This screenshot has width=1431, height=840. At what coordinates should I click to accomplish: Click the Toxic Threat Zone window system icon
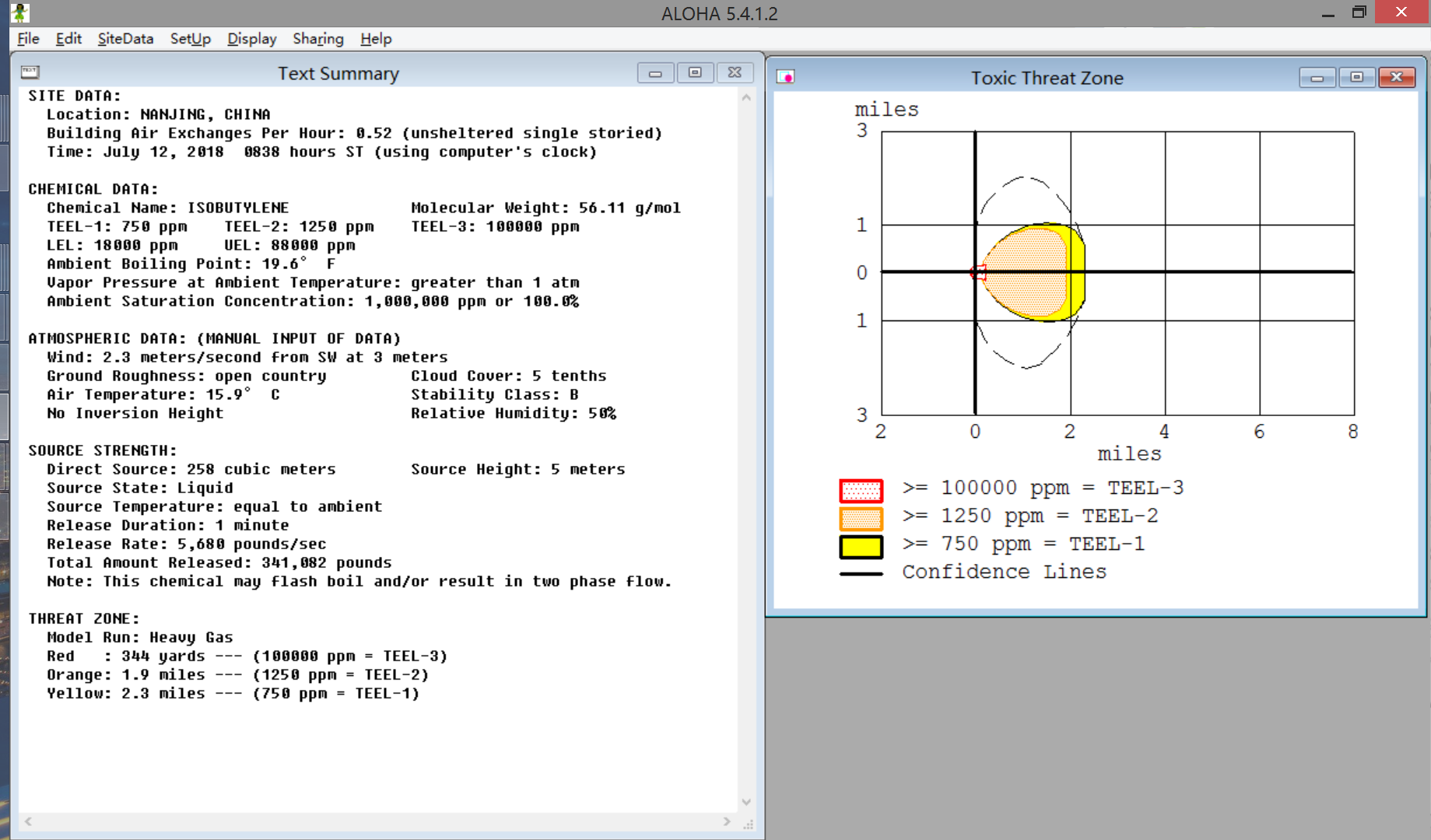786,77
